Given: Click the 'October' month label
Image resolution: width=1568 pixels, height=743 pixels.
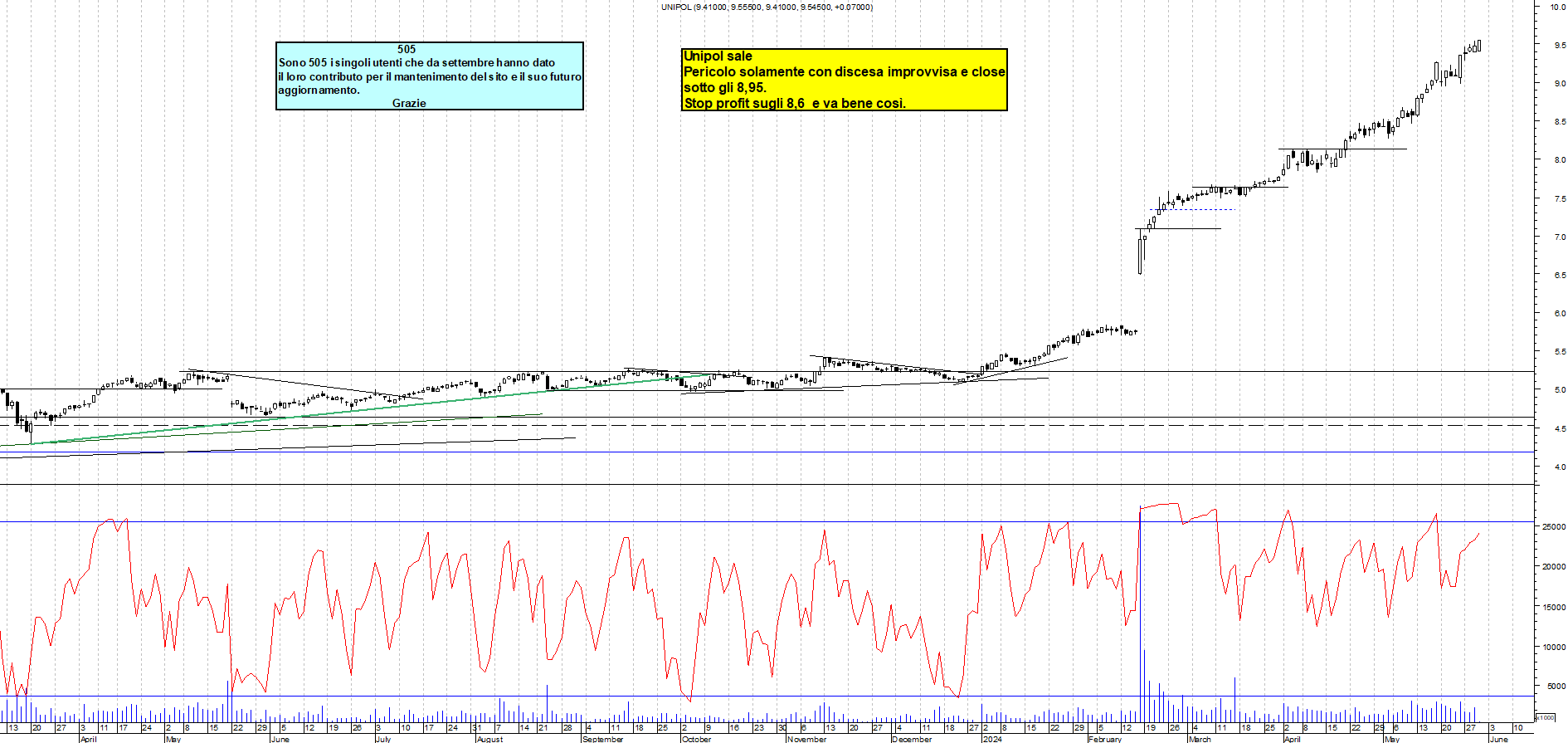Looking at the screenshot, I should coord(697,739).
